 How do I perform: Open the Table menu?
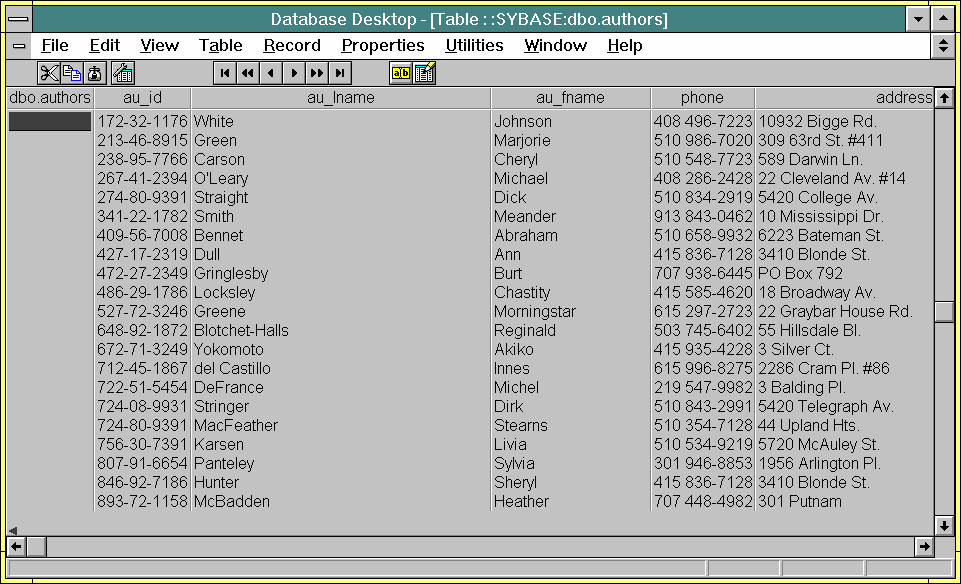point(220,45)
